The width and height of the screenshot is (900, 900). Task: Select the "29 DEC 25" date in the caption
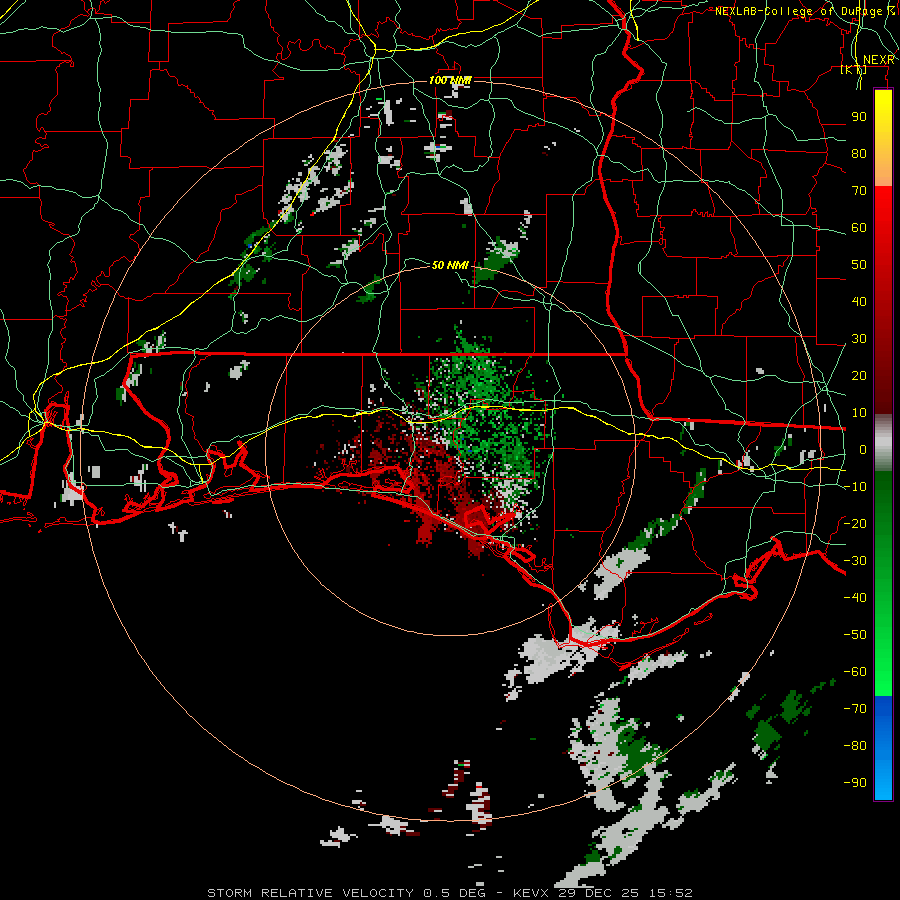click(x=598, y=893)
